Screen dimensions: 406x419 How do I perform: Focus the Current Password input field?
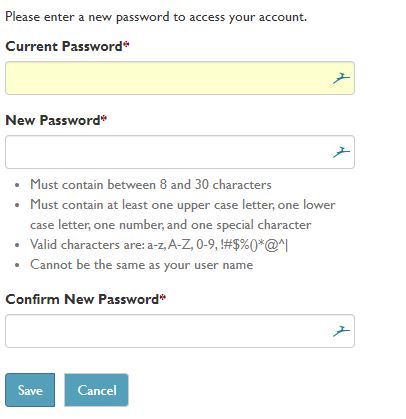(x=180, y=78)
